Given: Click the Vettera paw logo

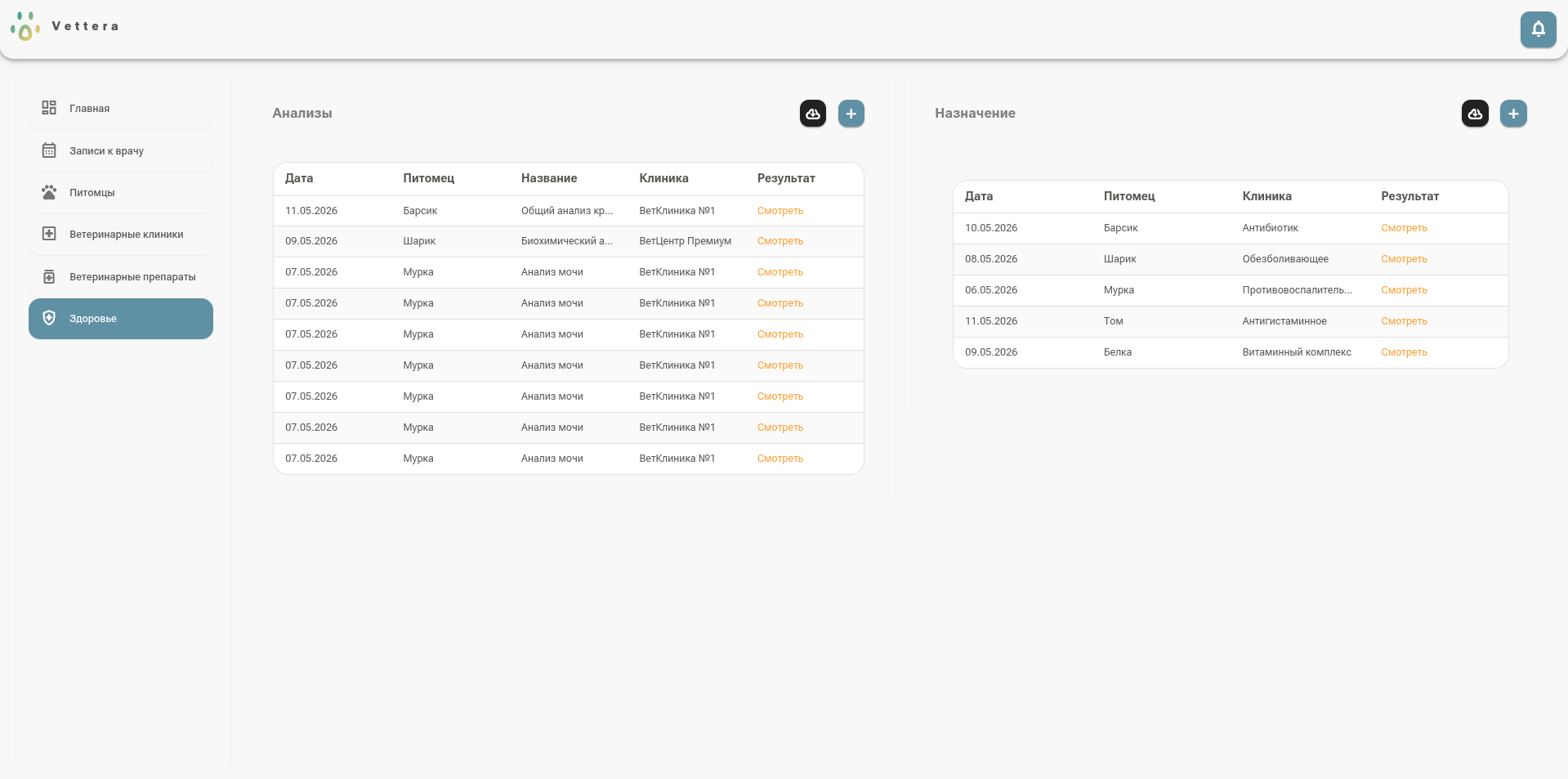Looking at the screenshot, I should (25, 26).
